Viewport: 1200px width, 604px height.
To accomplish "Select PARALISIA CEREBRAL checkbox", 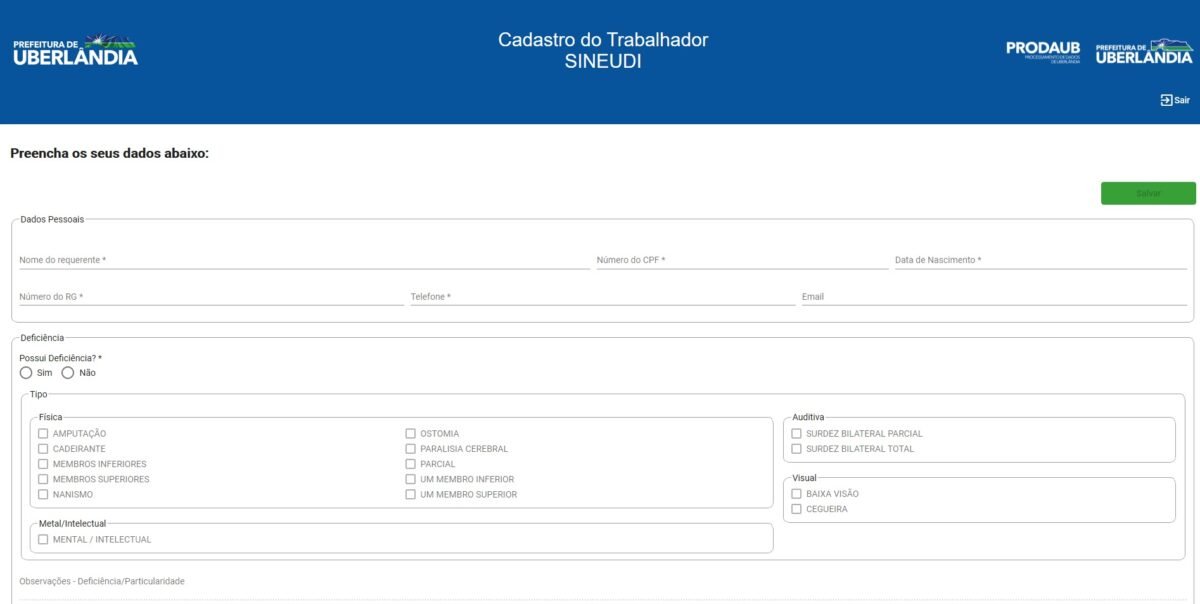I will [409, 448].
